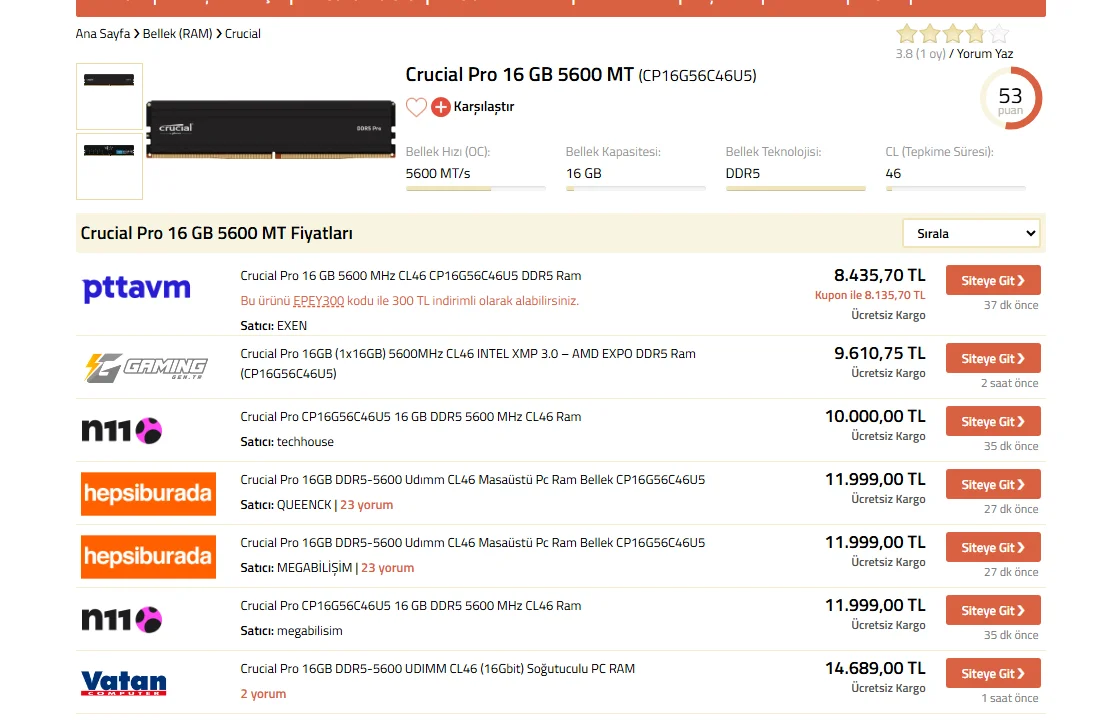Click the 3.8 (1 oy) rating text
1114x722 pixels.
click(920, 53)
